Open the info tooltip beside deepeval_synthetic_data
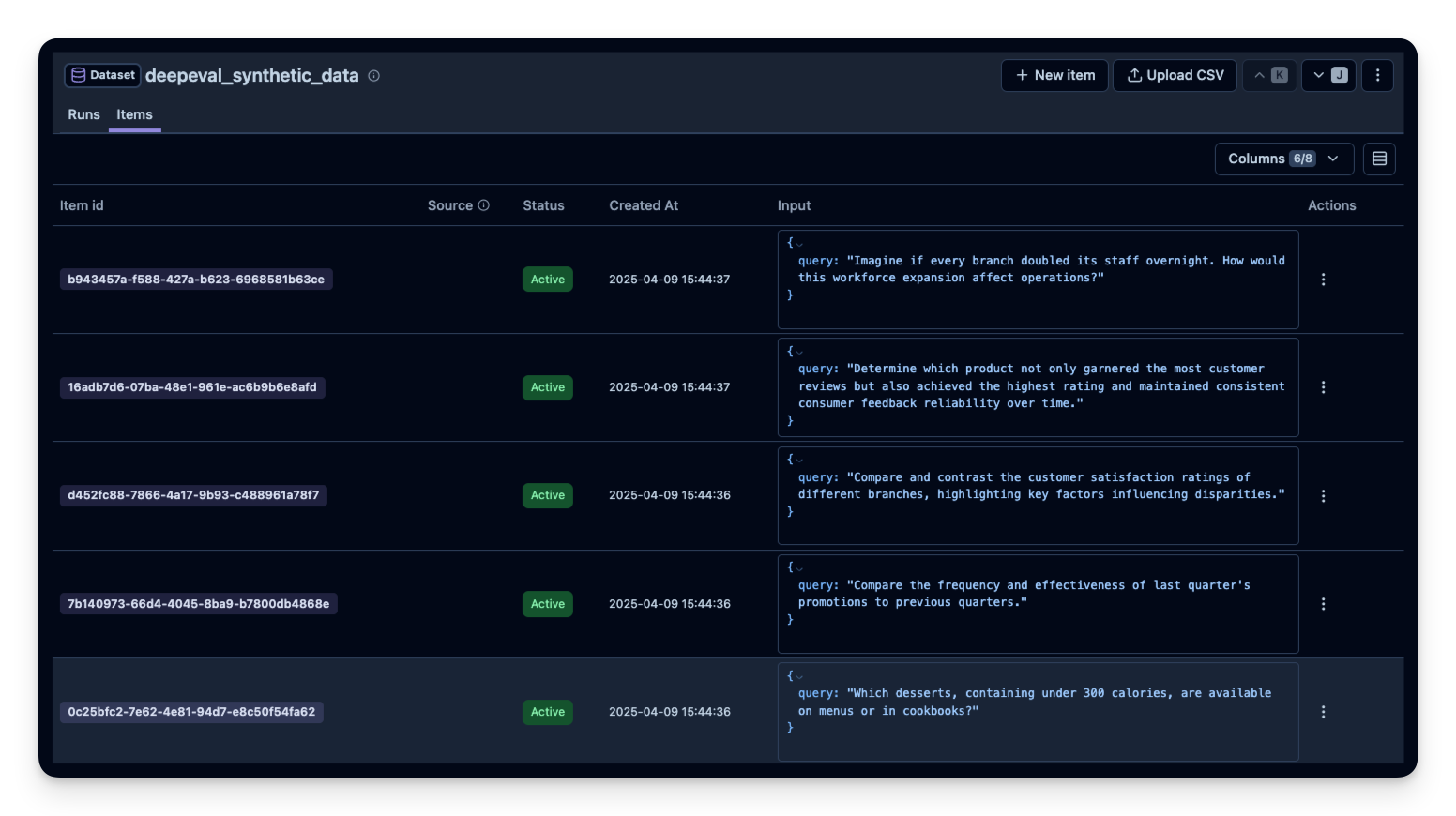 coord(373,76)
